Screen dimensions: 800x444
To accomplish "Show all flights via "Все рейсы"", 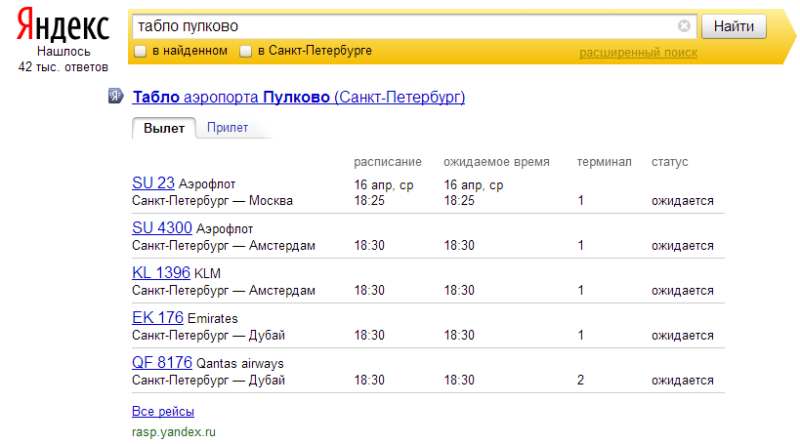I will (x=163, y=411).
